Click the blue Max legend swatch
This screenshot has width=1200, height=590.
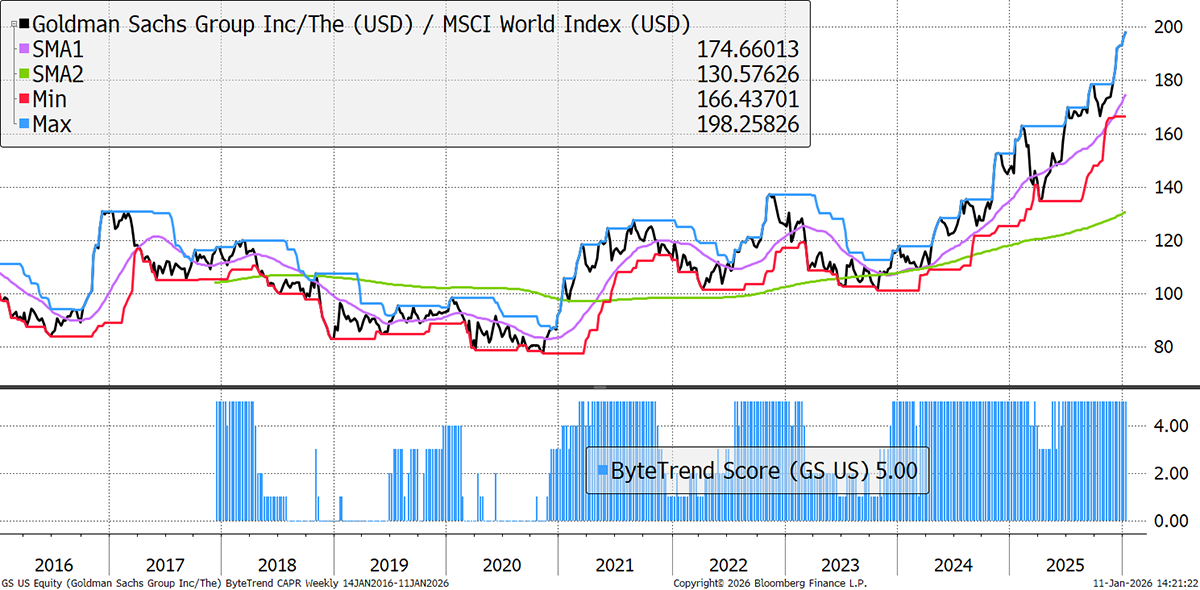[x=24, y=124]
